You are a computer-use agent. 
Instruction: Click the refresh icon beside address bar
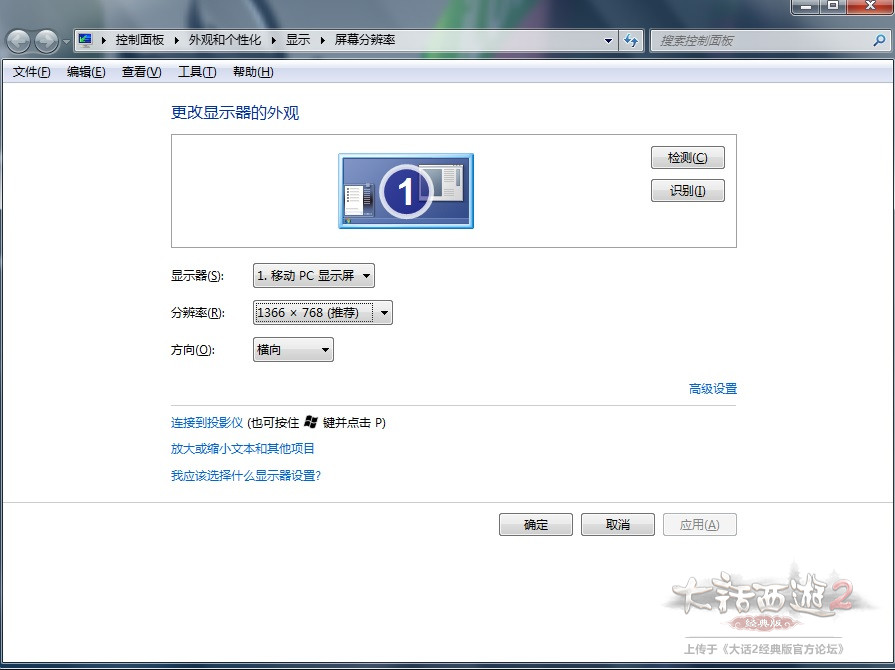click(631, 41)
